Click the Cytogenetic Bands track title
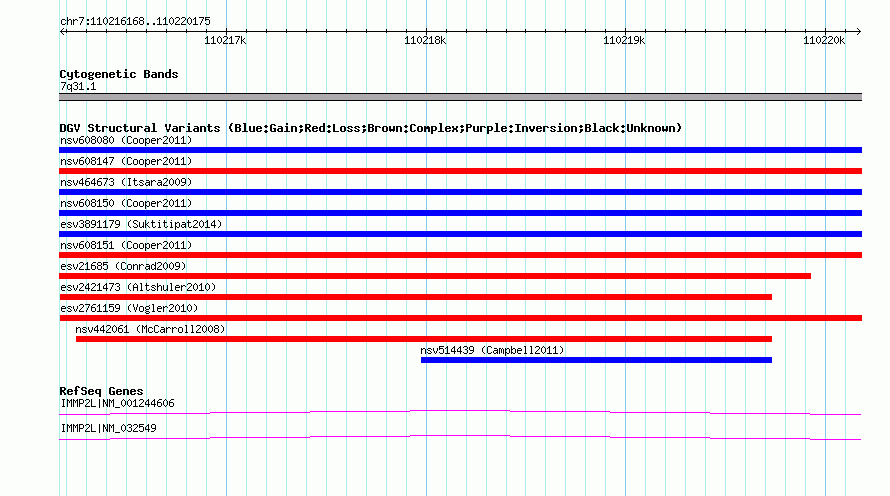Screen dimensions: 890x496 click(119, 74)
